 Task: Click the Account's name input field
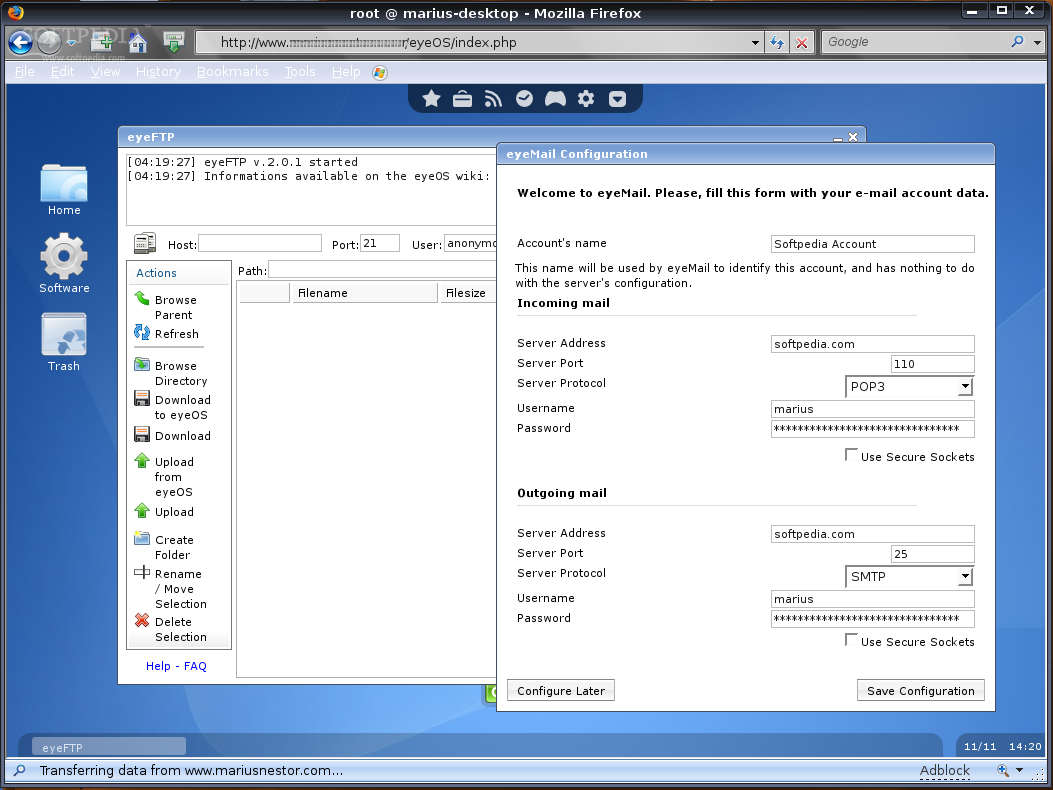point(872,244)
